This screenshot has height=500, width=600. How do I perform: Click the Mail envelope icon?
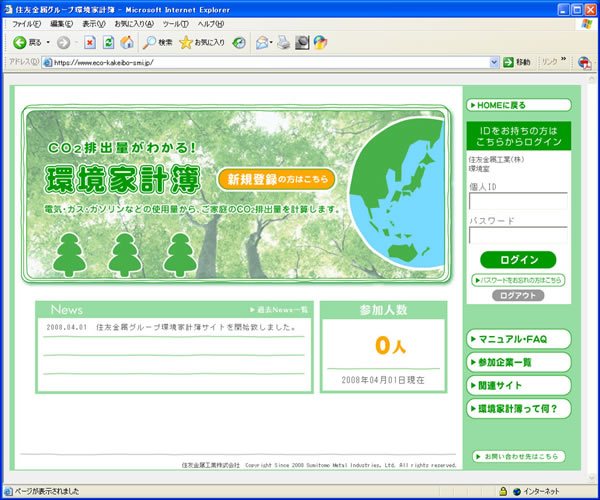tap(262, 42)
